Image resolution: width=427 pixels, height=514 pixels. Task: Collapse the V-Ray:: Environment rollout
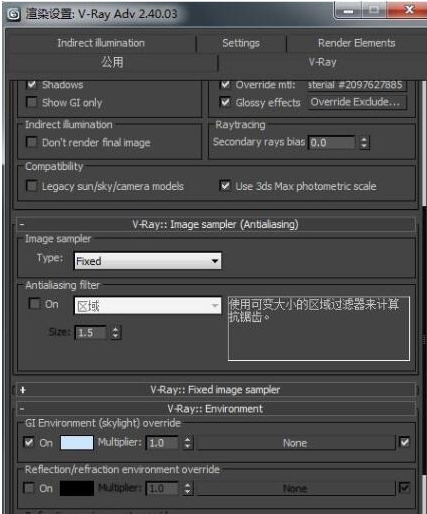[215, 409]
